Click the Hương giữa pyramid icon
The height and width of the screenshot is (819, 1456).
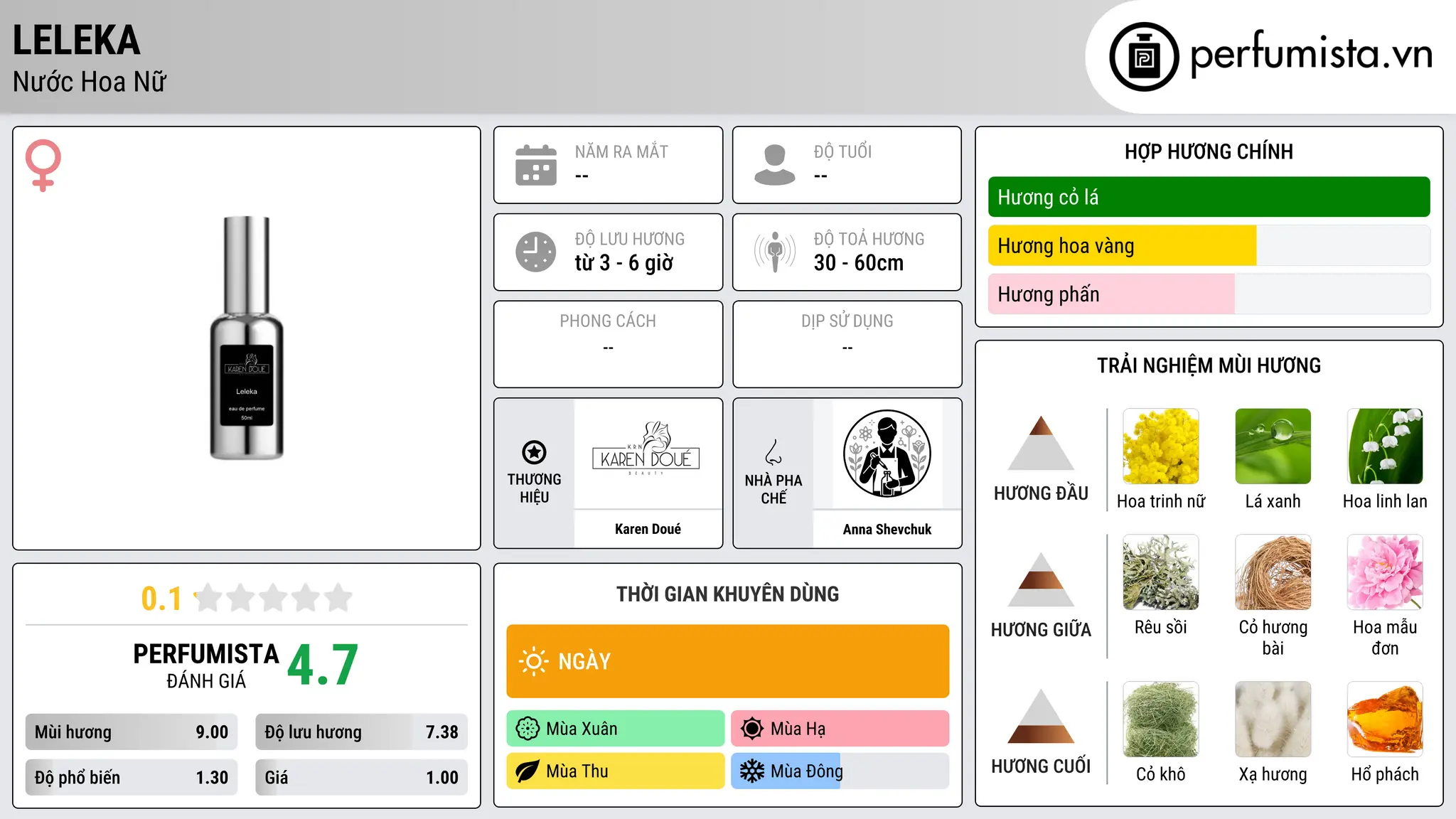[1041, 579]
